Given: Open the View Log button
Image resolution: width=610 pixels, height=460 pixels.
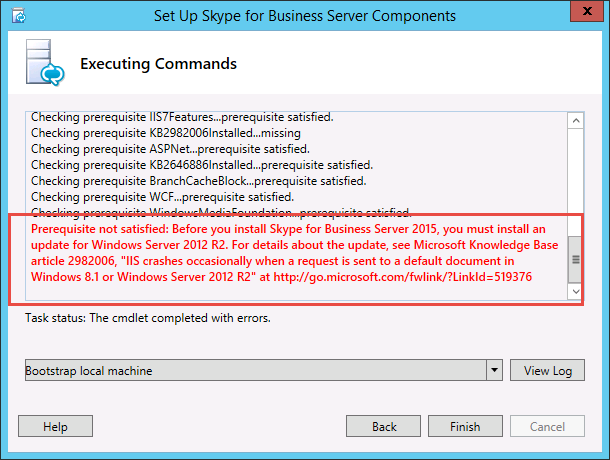Looking at the screenshot, I should [548, 371].
